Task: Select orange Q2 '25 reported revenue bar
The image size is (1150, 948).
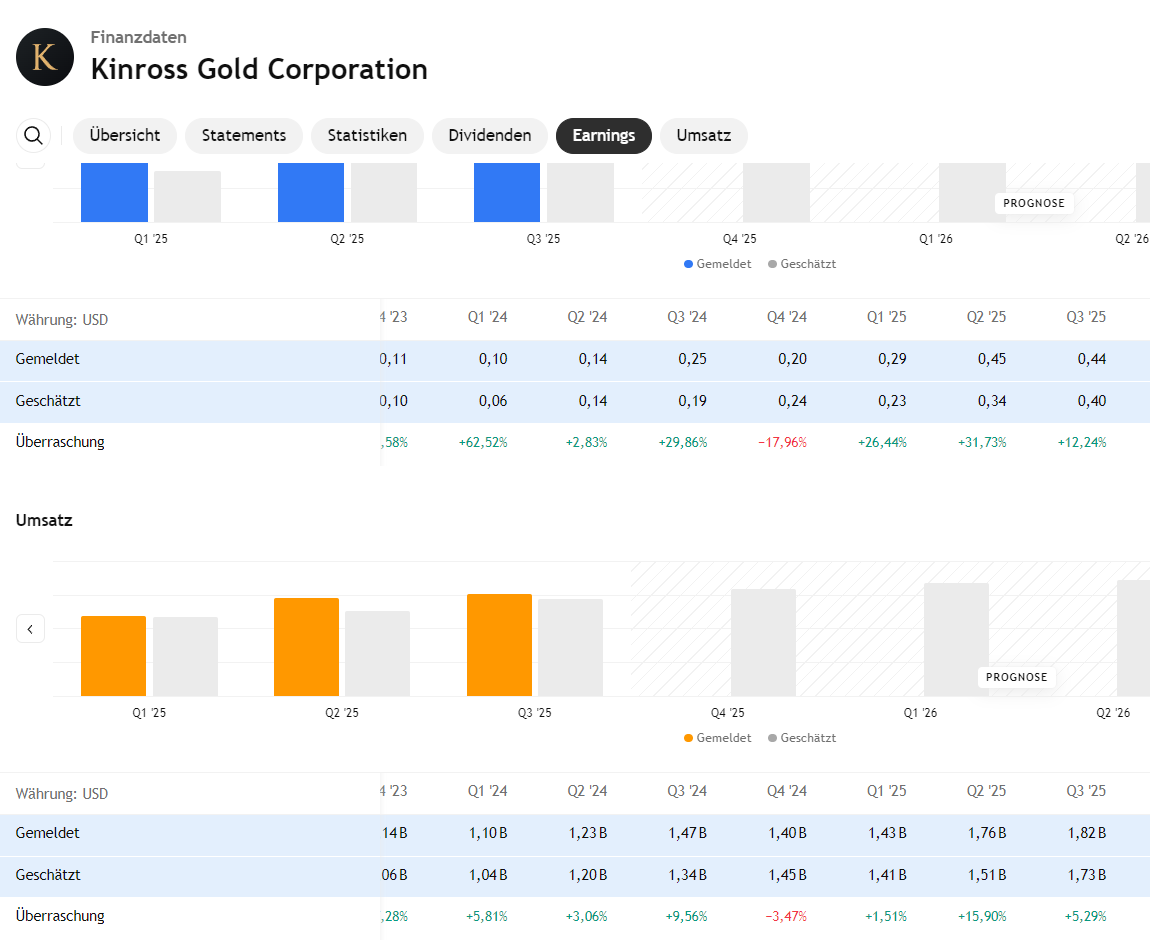Action: (x=306, y=647)
